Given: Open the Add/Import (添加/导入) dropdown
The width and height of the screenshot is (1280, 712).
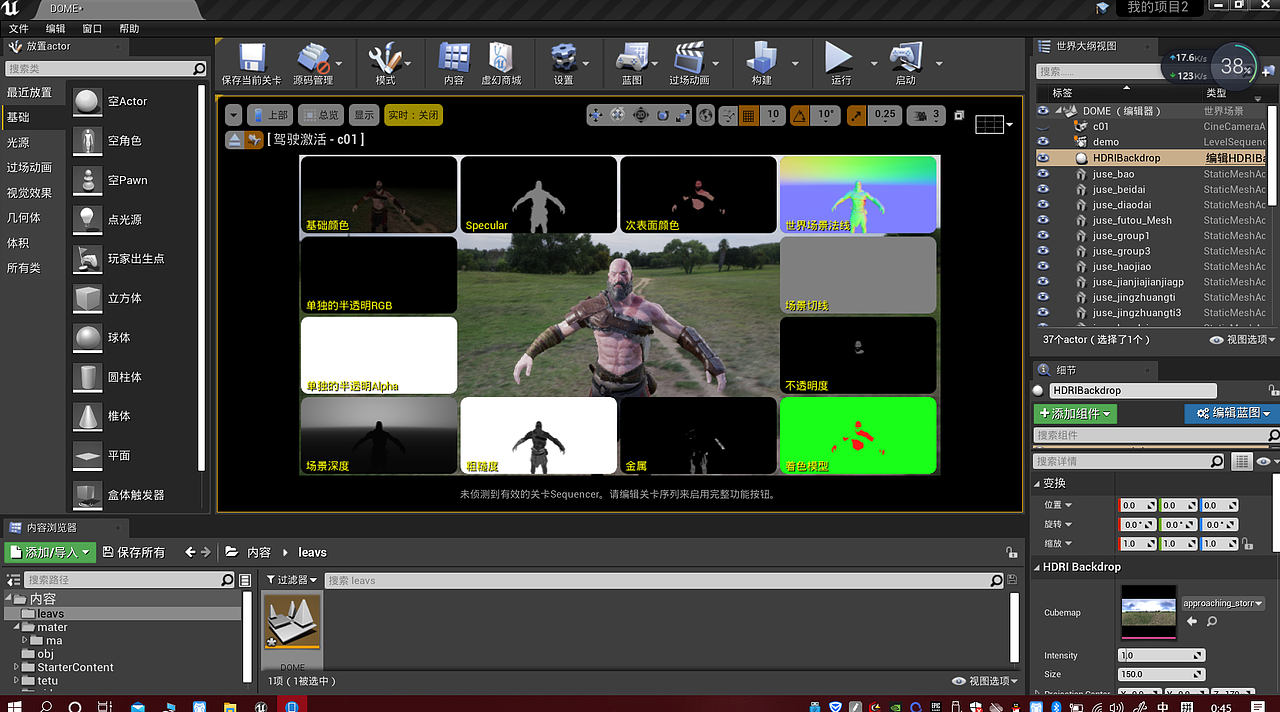Looking at the screenshot, I should click(x=49, y=552).
